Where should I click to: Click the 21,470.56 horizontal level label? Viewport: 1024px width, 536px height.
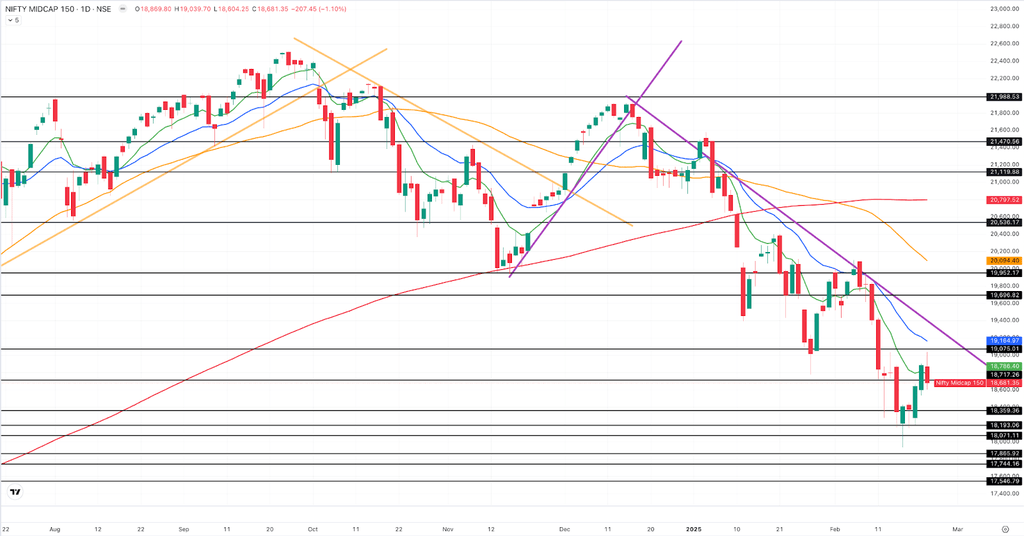pos(1003,142)
